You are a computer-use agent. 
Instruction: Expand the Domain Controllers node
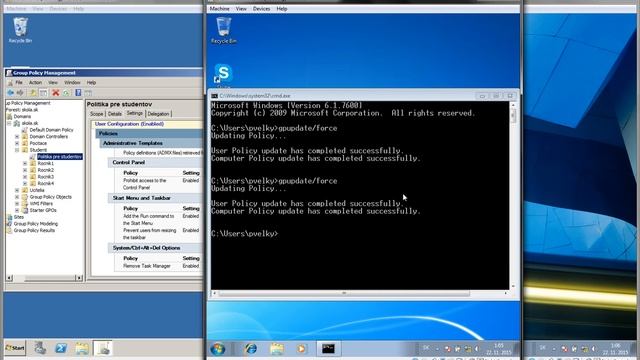pos(17,137)
